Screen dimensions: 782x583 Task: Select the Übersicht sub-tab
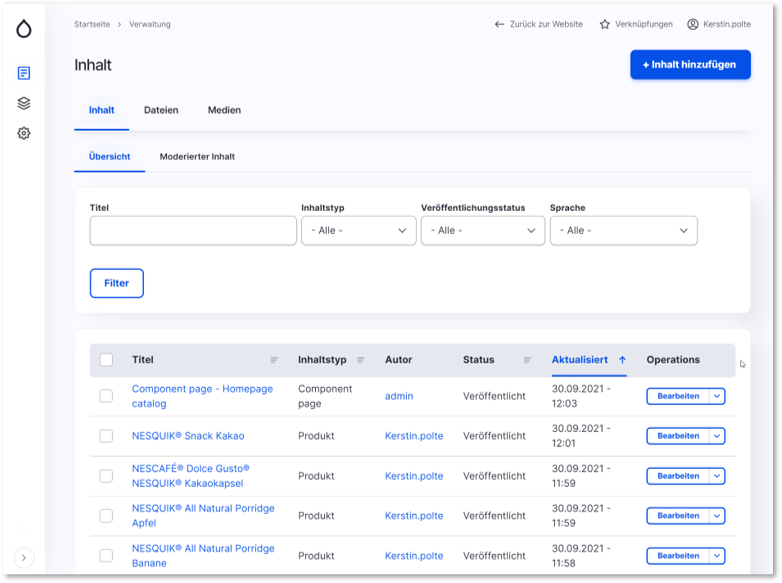point(109,157)
